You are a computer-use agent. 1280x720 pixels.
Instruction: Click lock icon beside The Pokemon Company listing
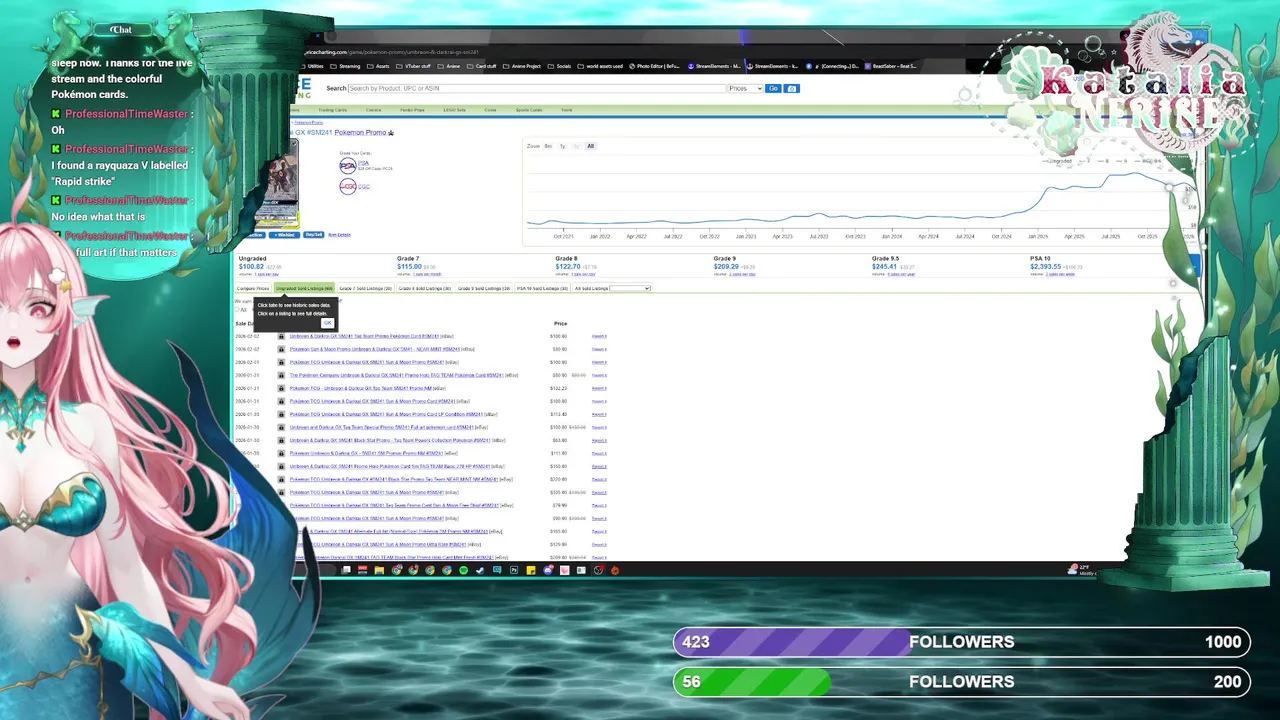coord(281,375)
